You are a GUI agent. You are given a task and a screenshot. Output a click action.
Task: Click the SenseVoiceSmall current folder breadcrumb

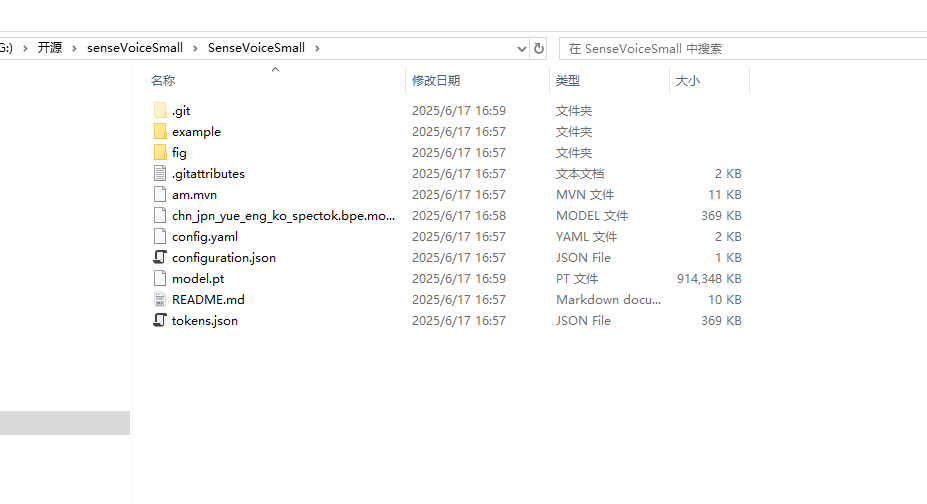(x=257, y=48)
